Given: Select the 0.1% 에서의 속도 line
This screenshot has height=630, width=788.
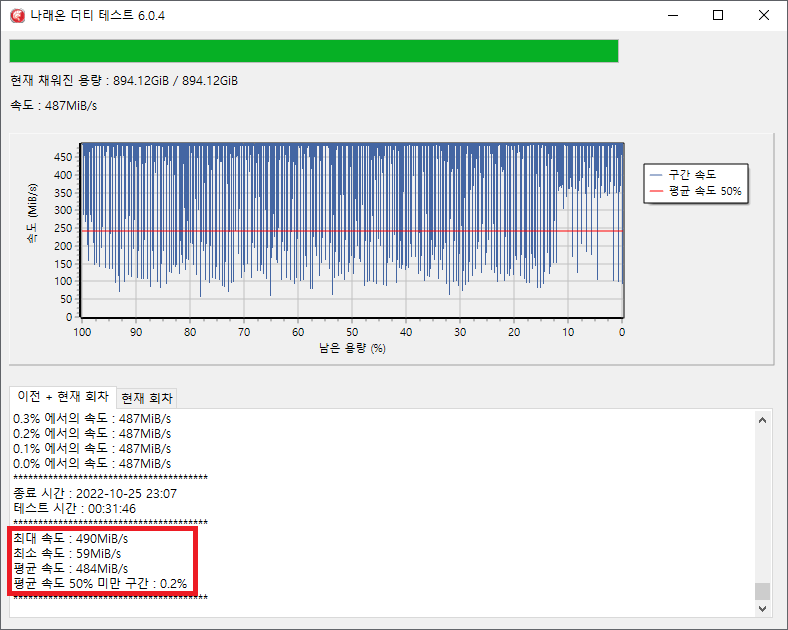Looking at the screenshot, I should click(x=92, y=449).
